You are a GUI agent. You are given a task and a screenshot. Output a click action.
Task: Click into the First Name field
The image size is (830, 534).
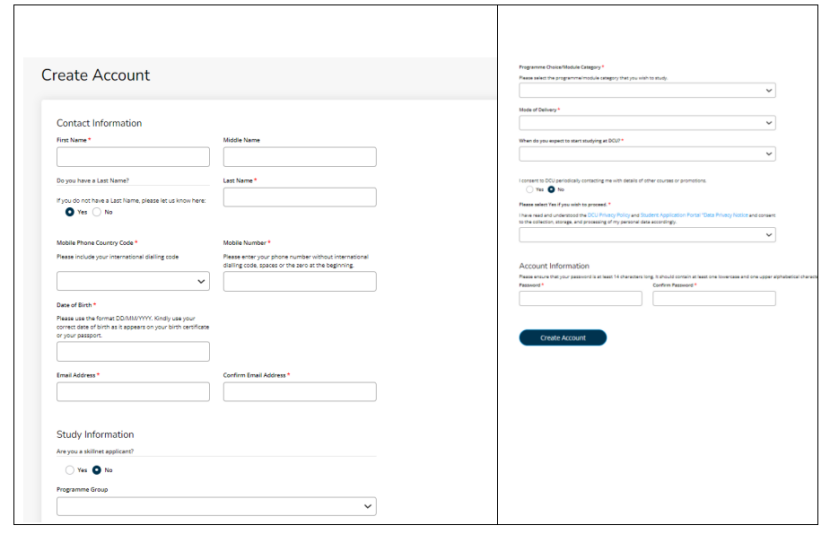(x=133, y=157)
